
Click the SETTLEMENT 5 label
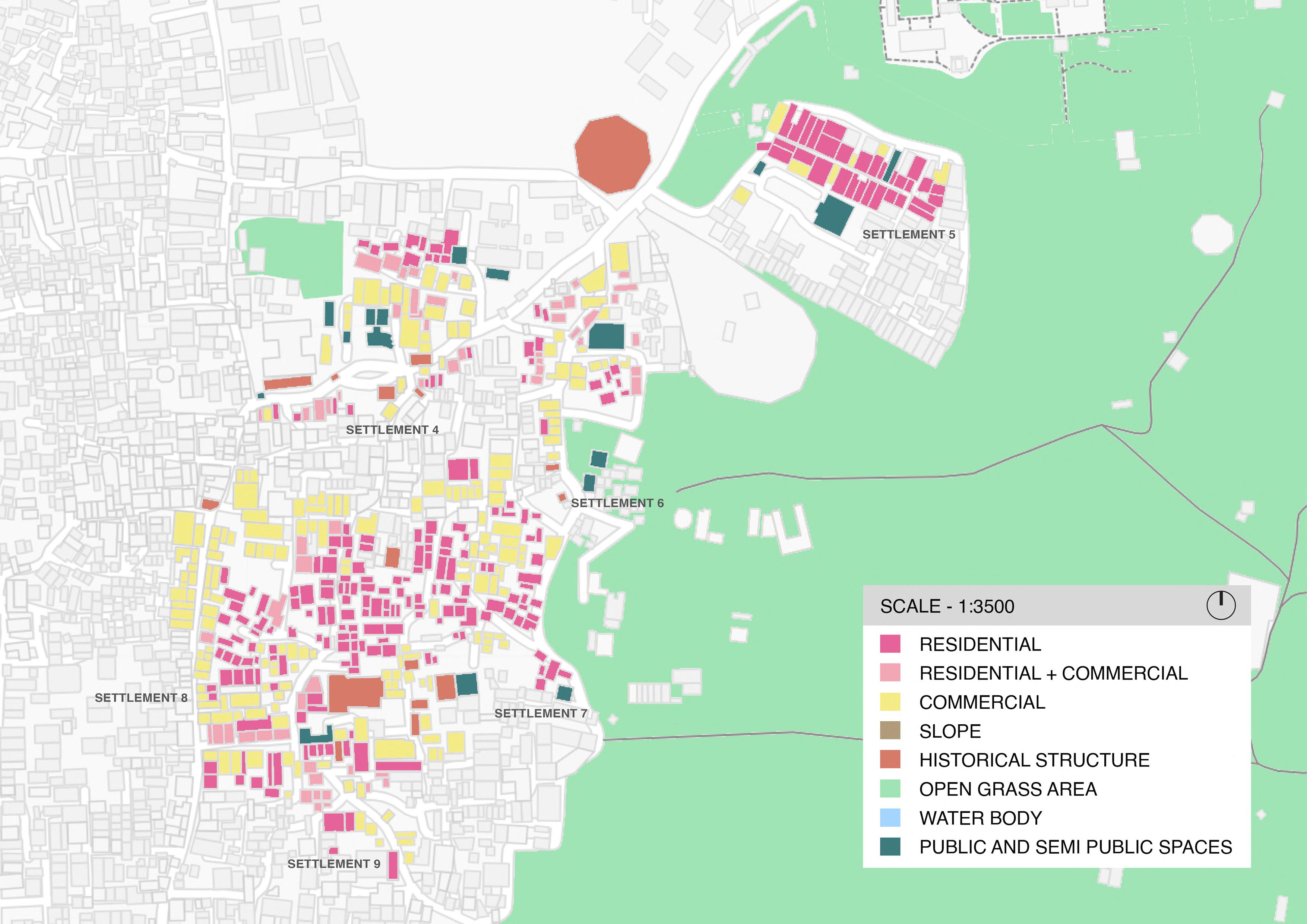pos(908,235)
